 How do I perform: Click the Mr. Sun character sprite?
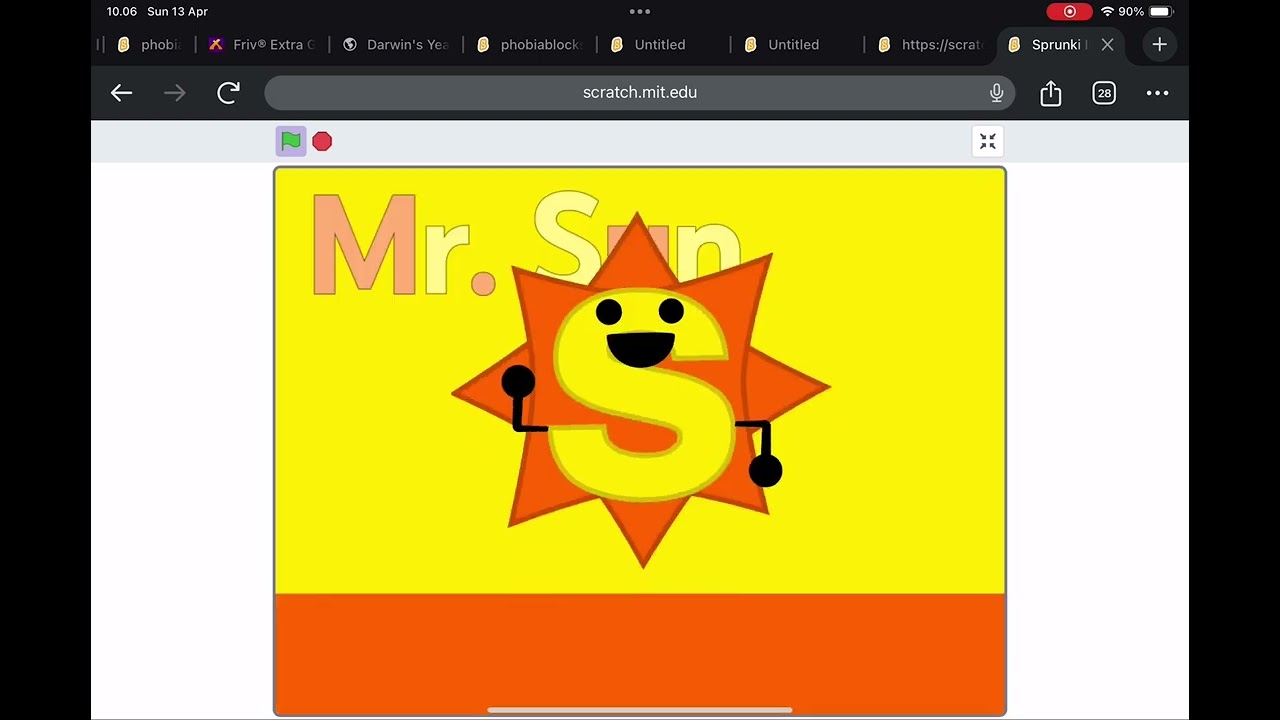click(640, 390)
